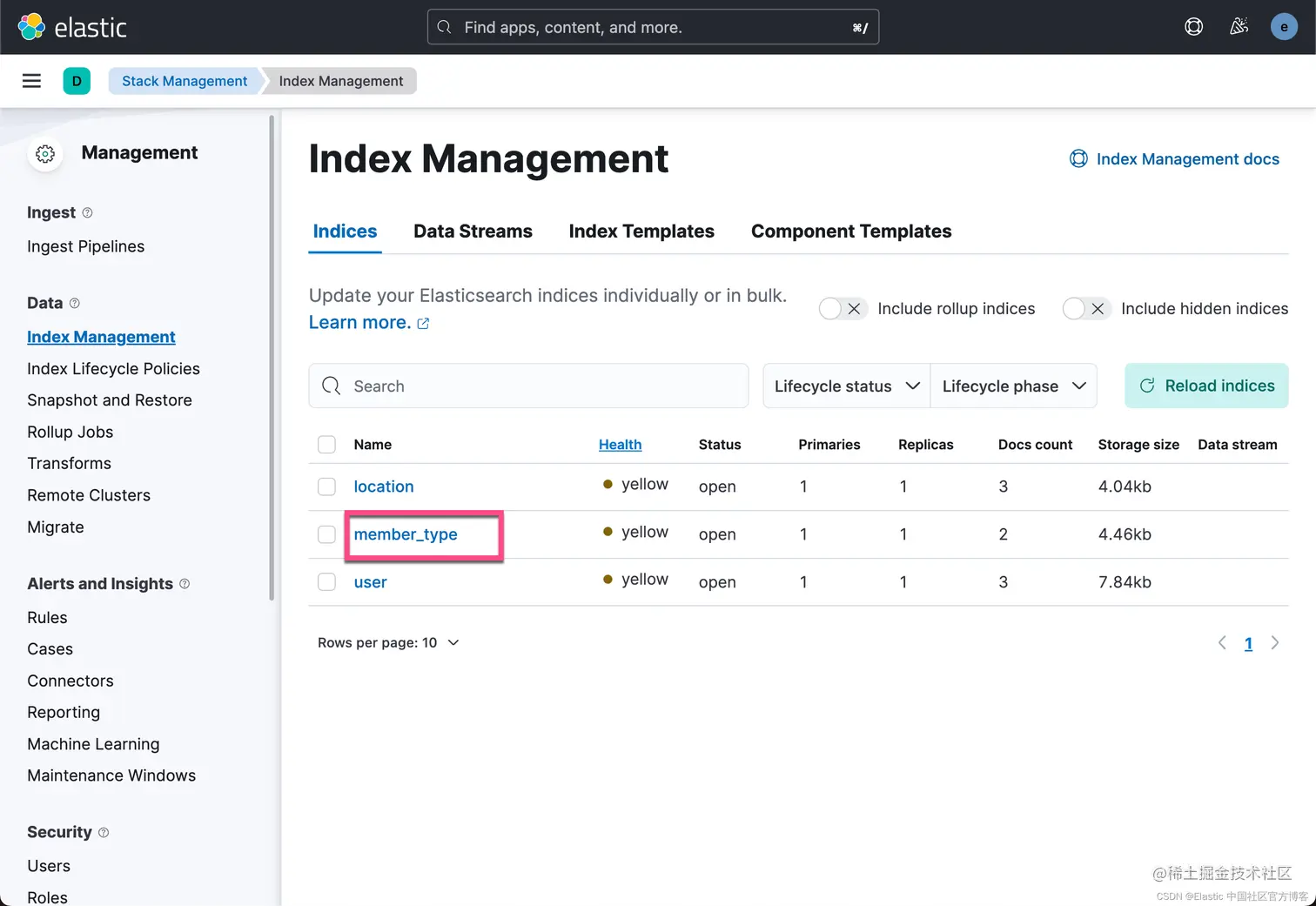This screenshot has height=906, width=1316.
Task: Toggle the hamburger navigation menu
Action: pyautogui.click(x=31, y=81)
